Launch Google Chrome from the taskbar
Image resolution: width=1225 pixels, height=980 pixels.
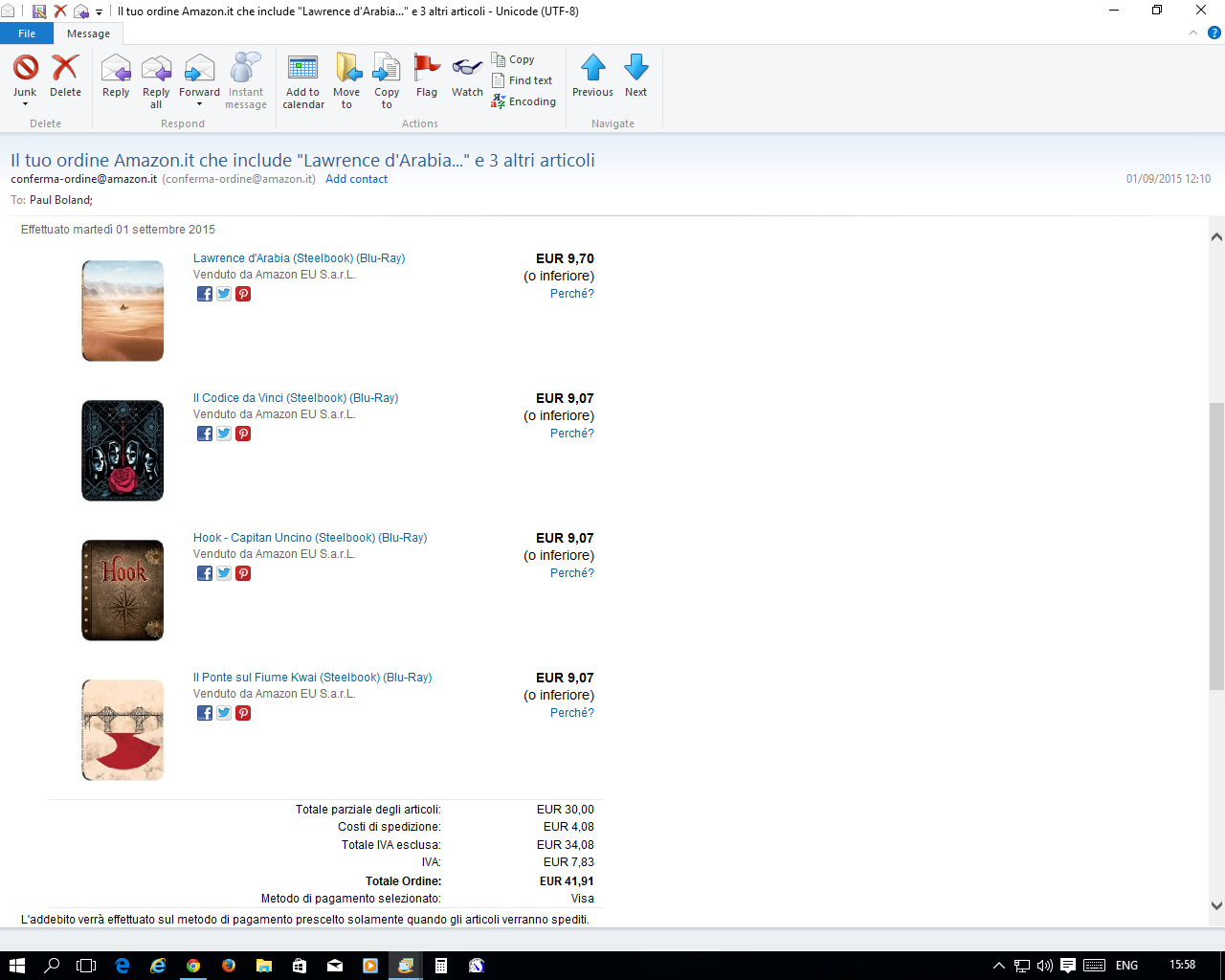click(193, 966)
